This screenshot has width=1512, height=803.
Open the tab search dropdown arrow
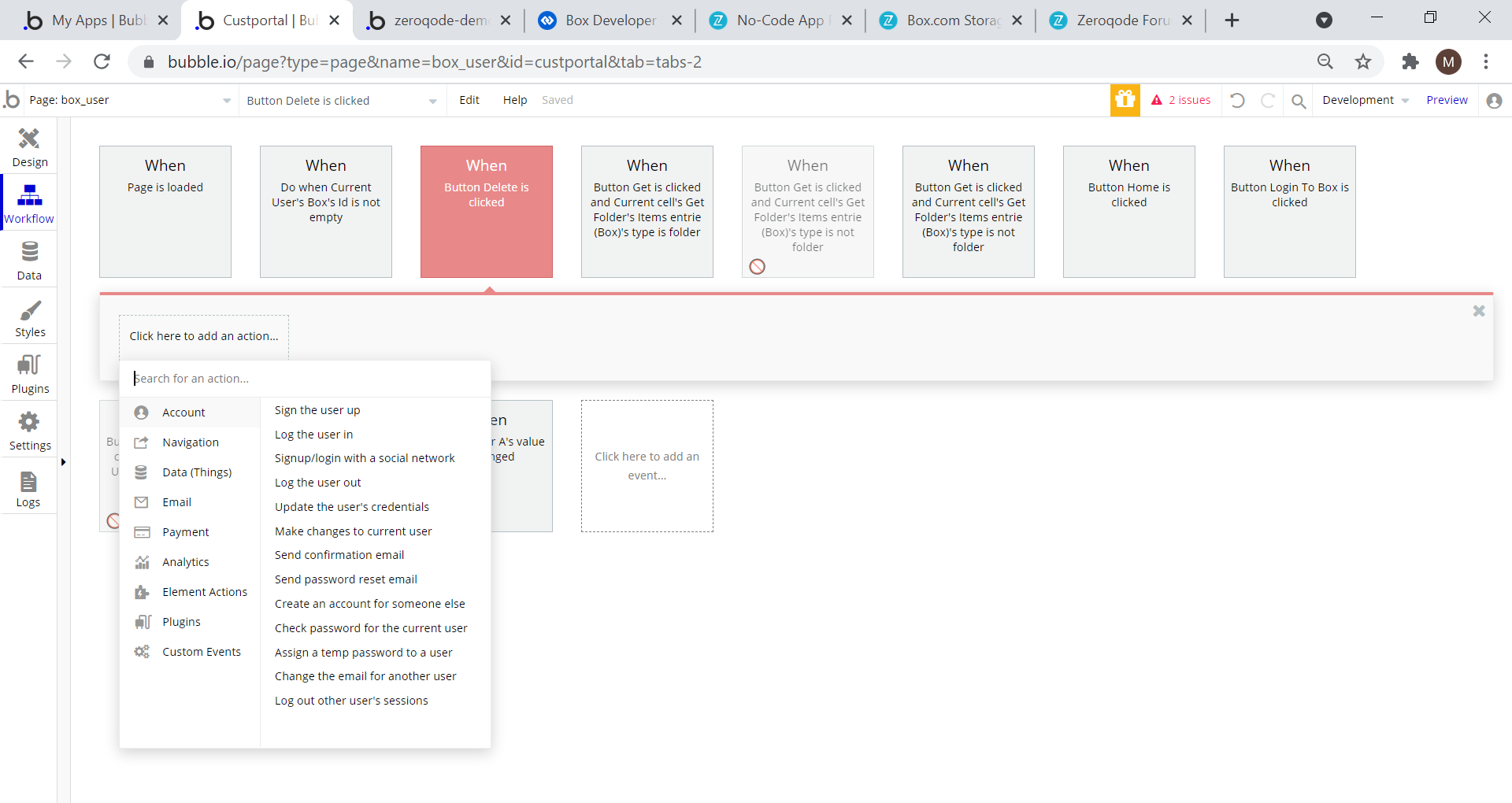pos(1325,20)
